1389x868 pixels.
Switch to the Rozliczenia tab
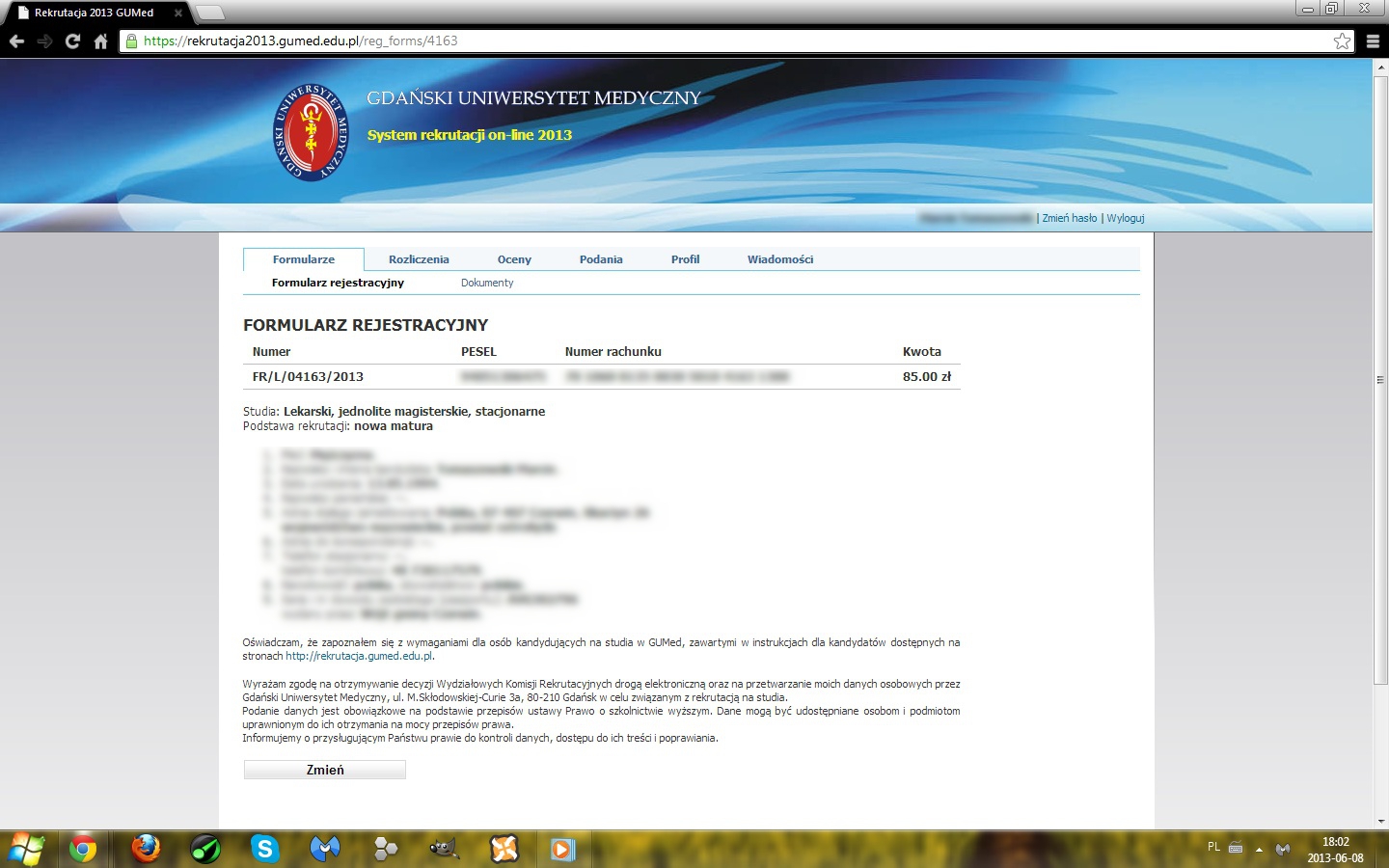pos(419,259)
